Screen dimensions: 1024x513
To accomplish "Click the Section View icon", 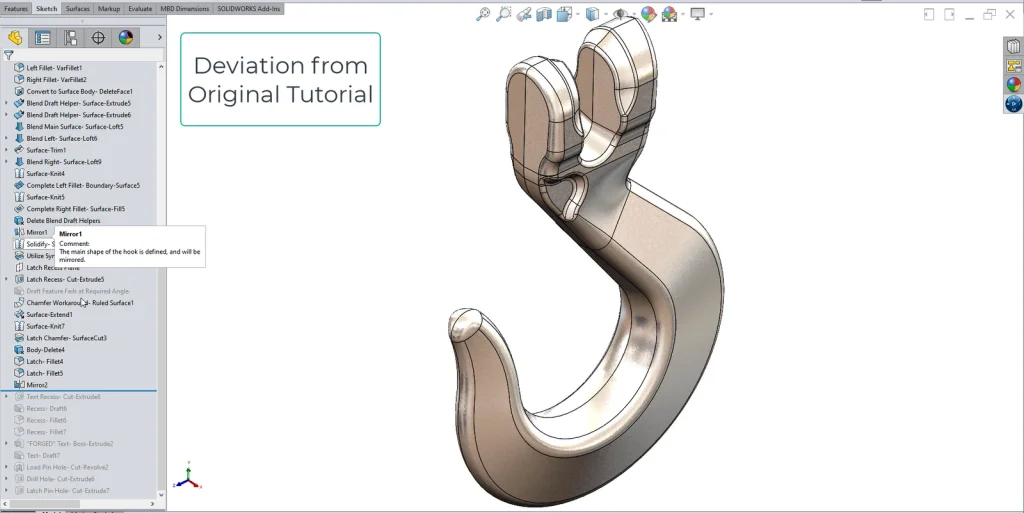I will [x=545, y=14].
